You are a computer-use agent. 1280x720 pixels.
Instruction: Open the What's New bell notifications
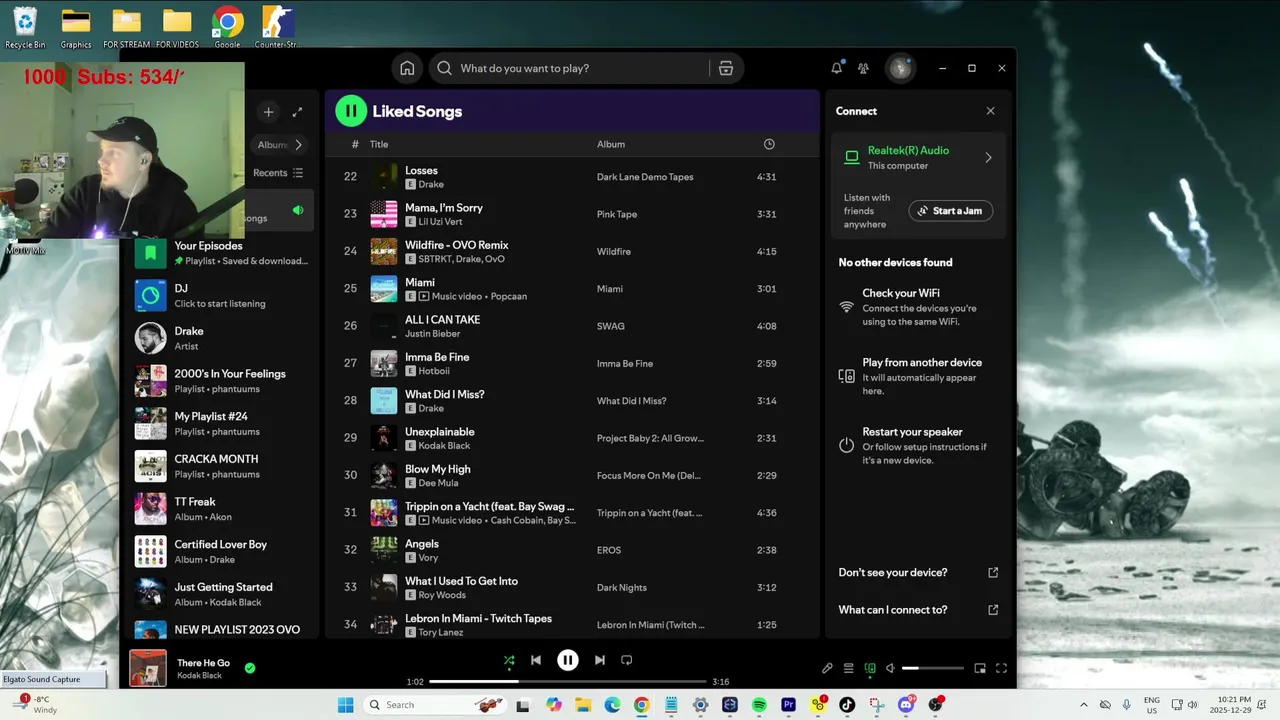point(836,68)
